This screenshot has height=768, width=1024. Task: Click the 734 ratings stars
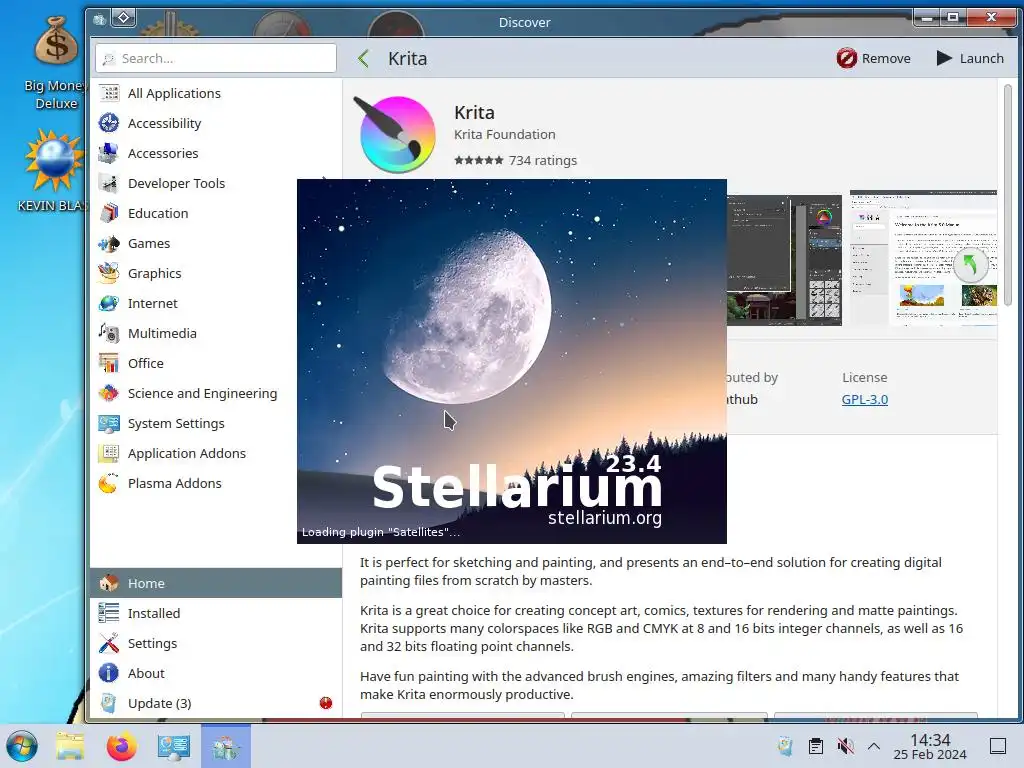[479, 160]
